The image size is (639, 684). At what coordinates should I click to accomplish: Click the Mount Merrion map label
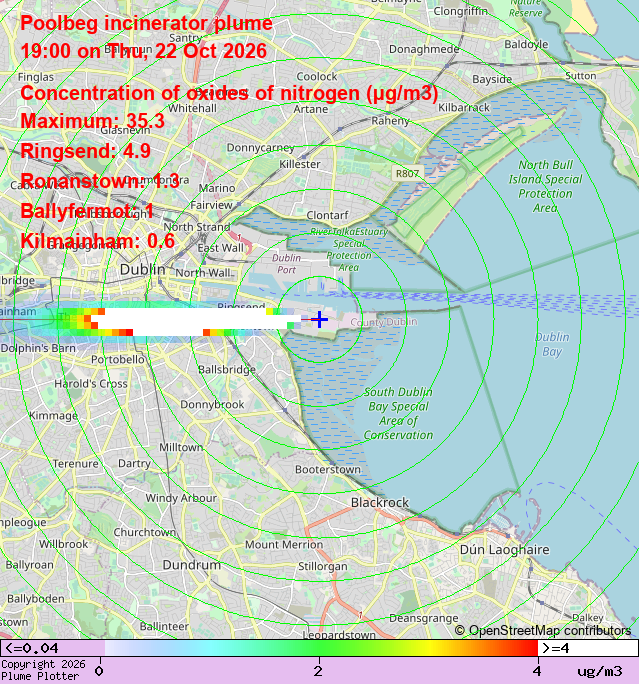[284, 544]
